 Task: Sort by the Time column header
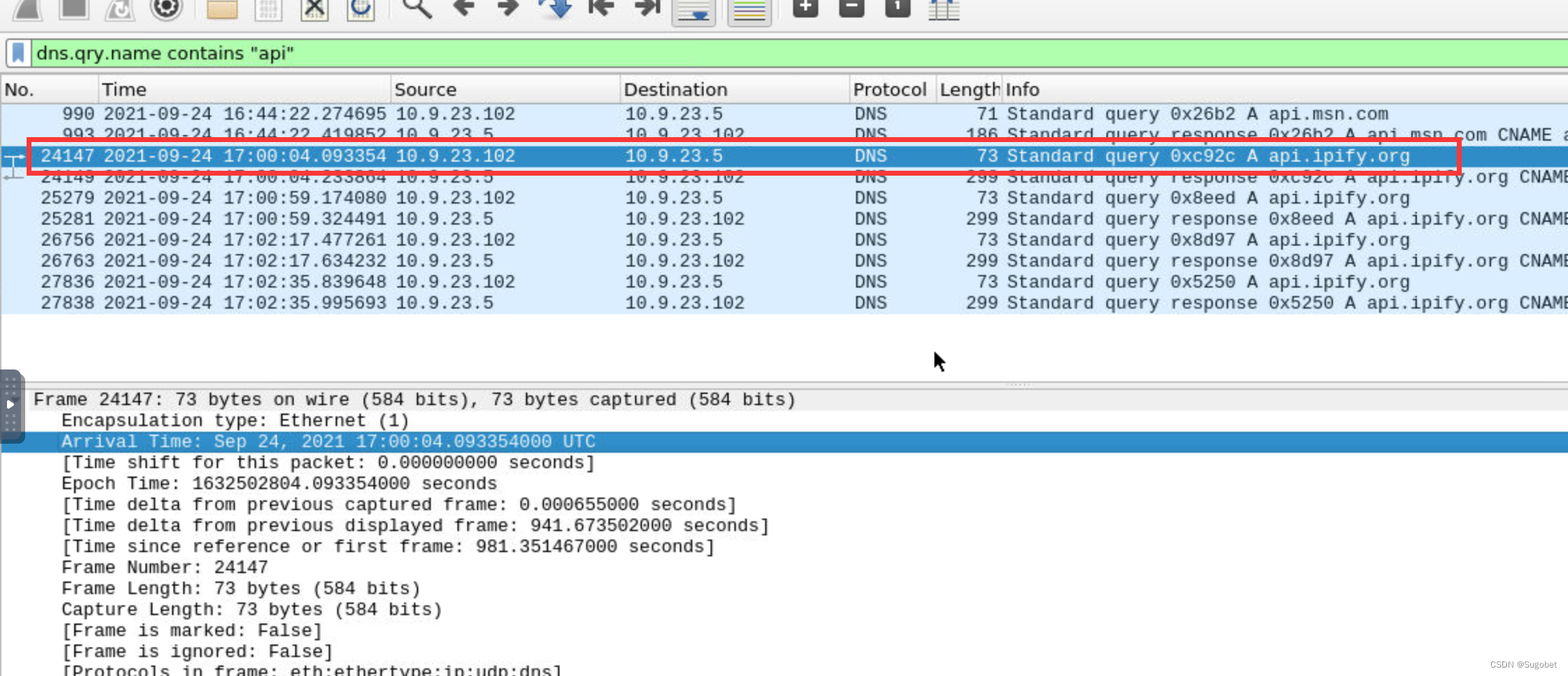pyautogui.click(x=244, y=90)
